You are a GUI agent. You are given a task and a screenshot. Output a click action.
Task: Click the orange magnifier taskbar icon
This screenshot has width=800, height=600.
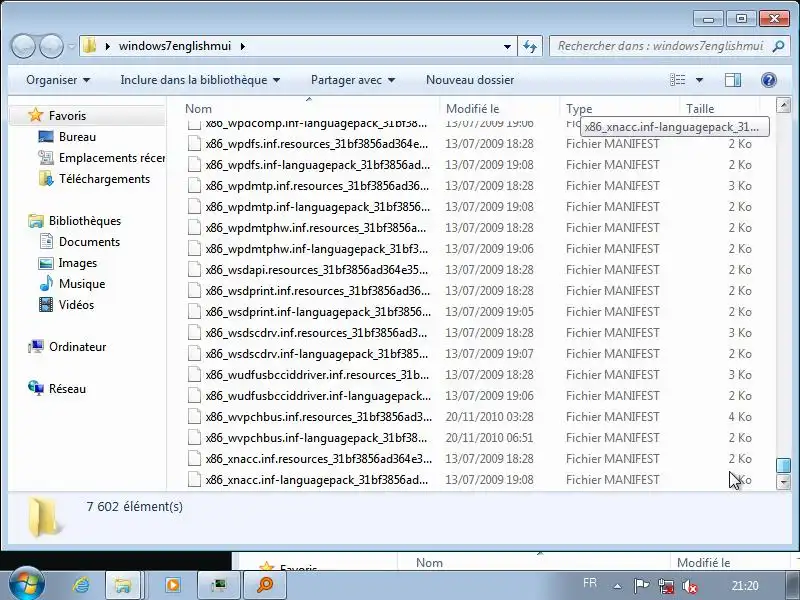pyautogui.click(x=264, y=585)
